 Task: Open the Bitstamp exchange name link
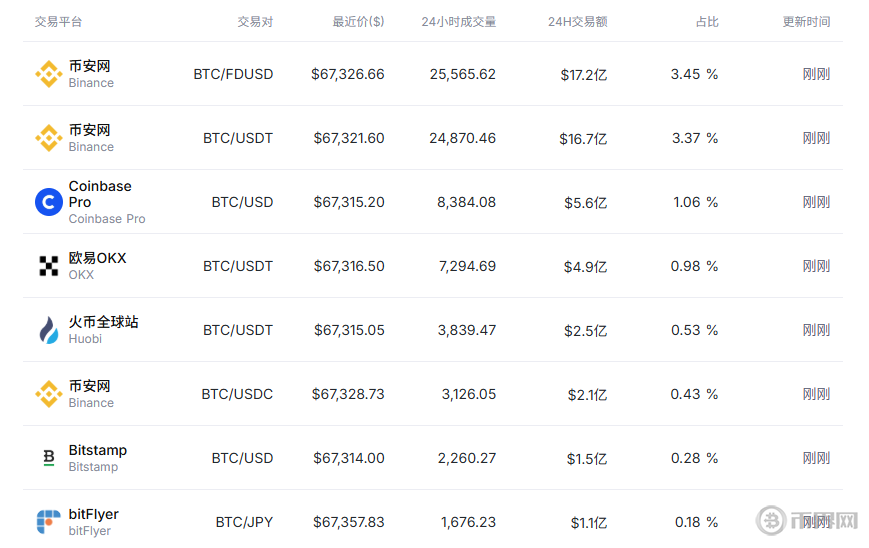(98, 450)
